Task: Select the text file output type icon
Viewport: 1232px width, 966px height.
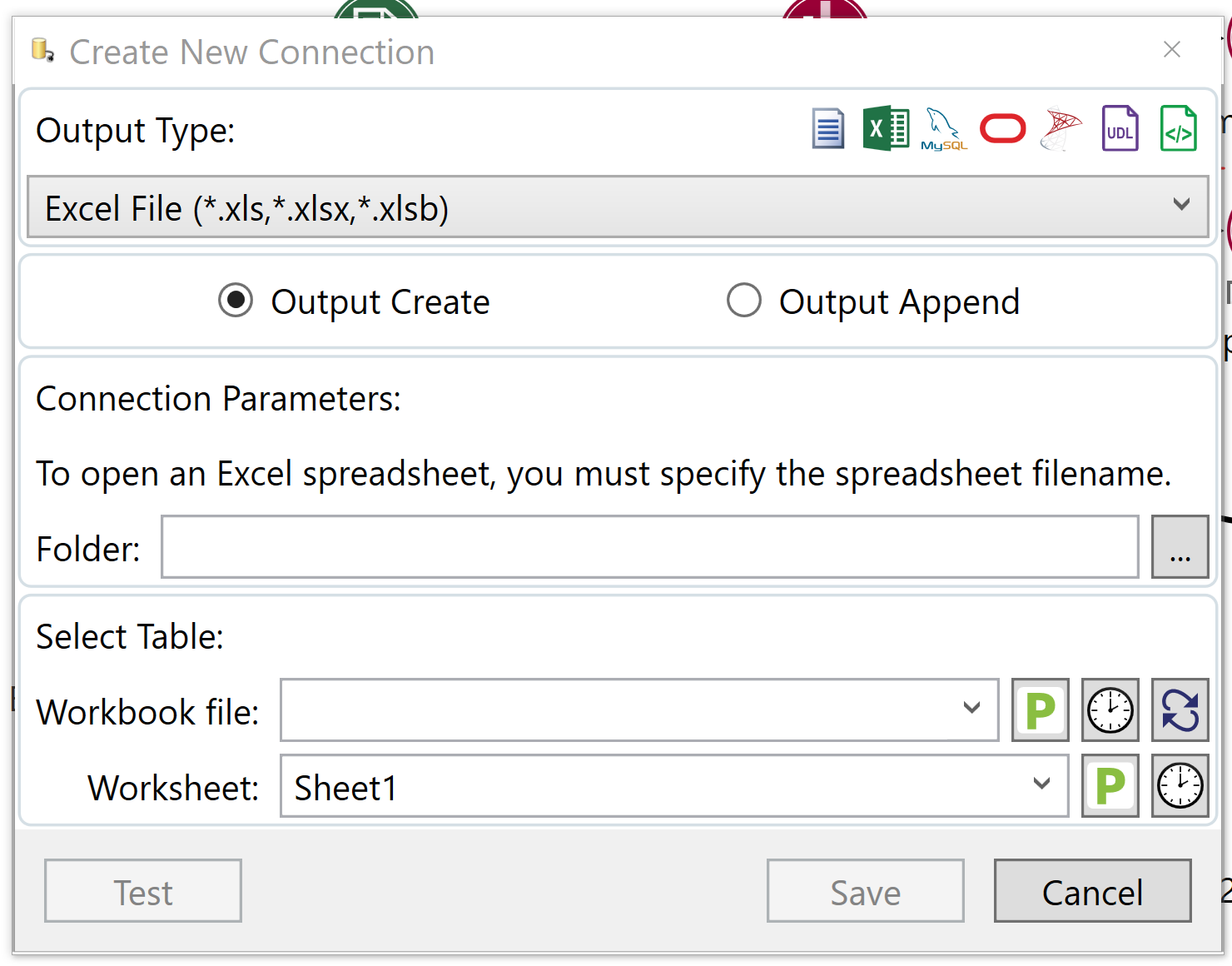Action: 827,129
